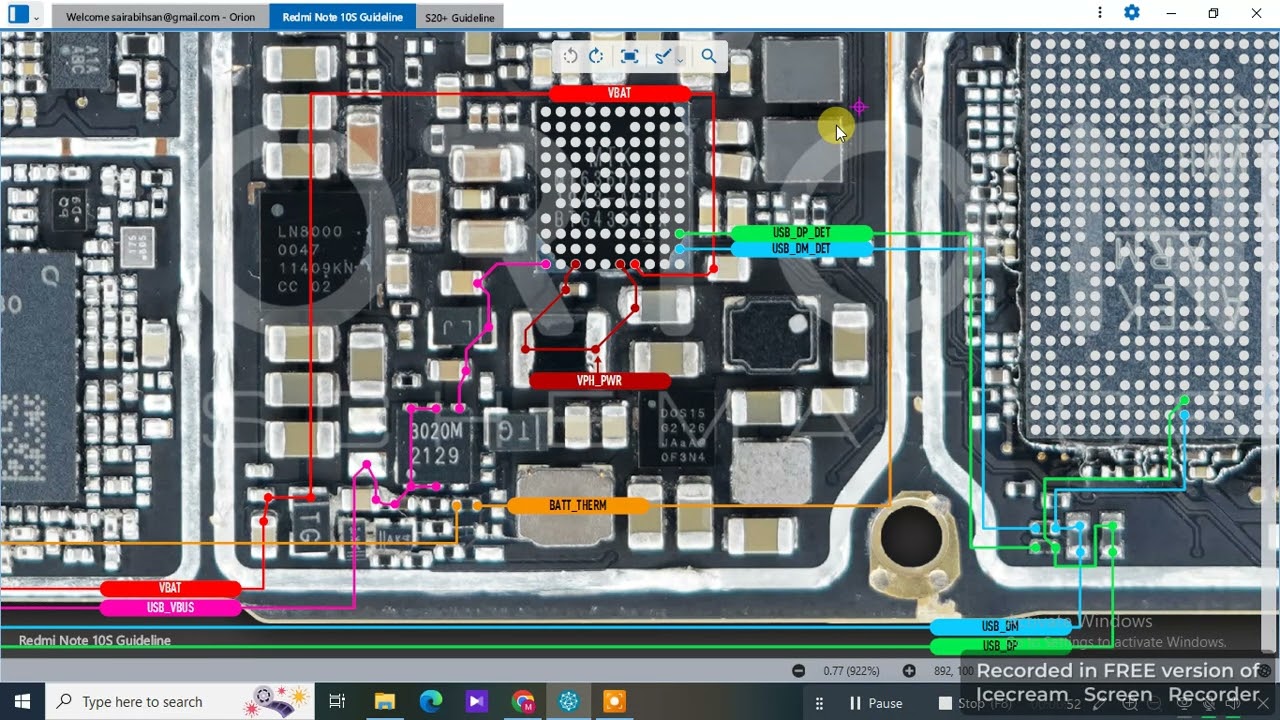Open the drawing tool options arrow
Viewport: 1280px width, 720px height.
680,59
